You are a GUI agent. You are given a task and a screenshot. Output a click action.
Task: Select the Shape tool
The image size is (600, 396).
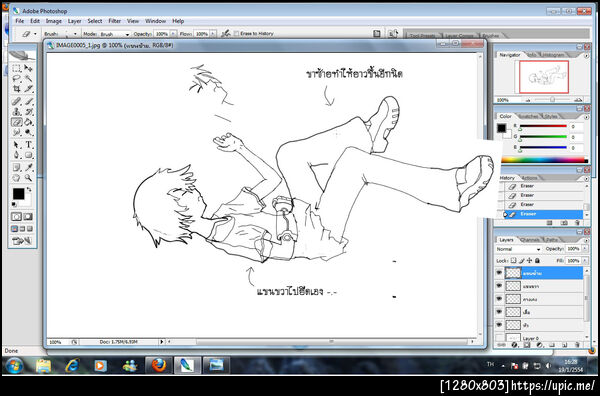[28, 155]
